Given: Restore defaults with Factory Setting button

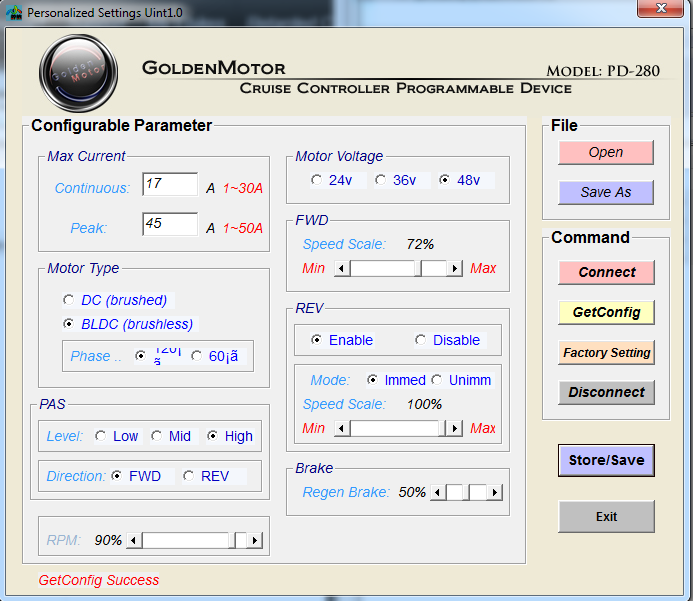Looking at the screenshot, I should (x=606, y=352).
